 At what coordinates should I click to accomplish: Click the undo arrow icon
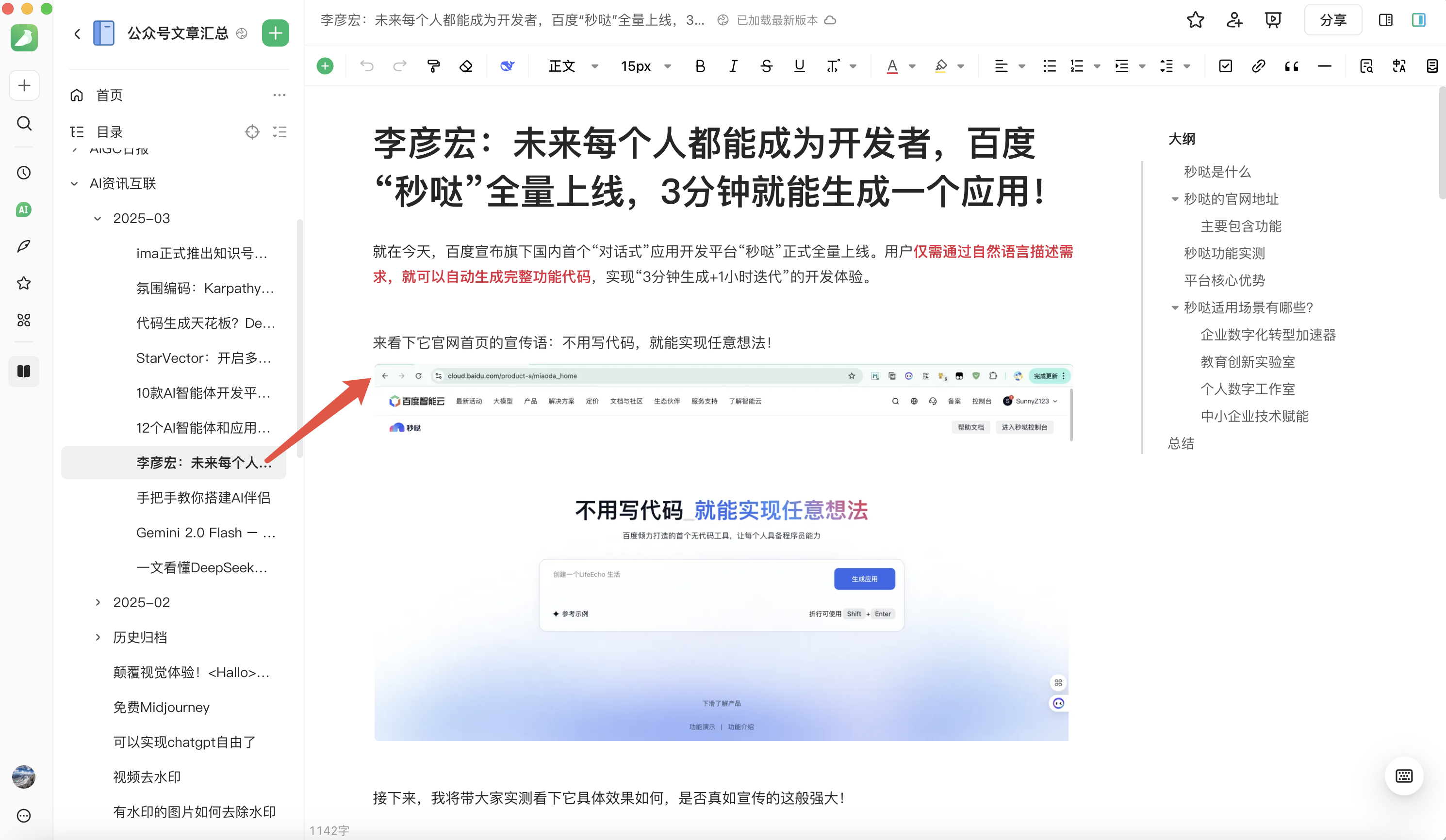click(367, 66)
